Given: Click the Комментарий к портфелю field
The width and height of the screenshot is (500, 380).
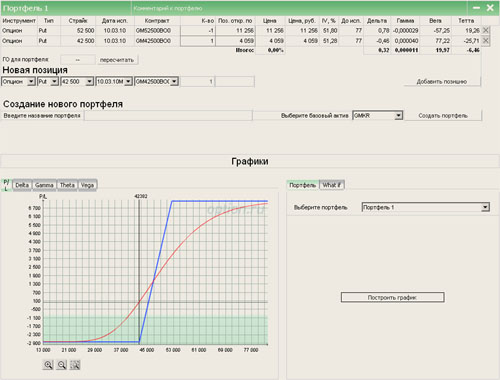Looking at the screenshot, I should click(299, 8).
